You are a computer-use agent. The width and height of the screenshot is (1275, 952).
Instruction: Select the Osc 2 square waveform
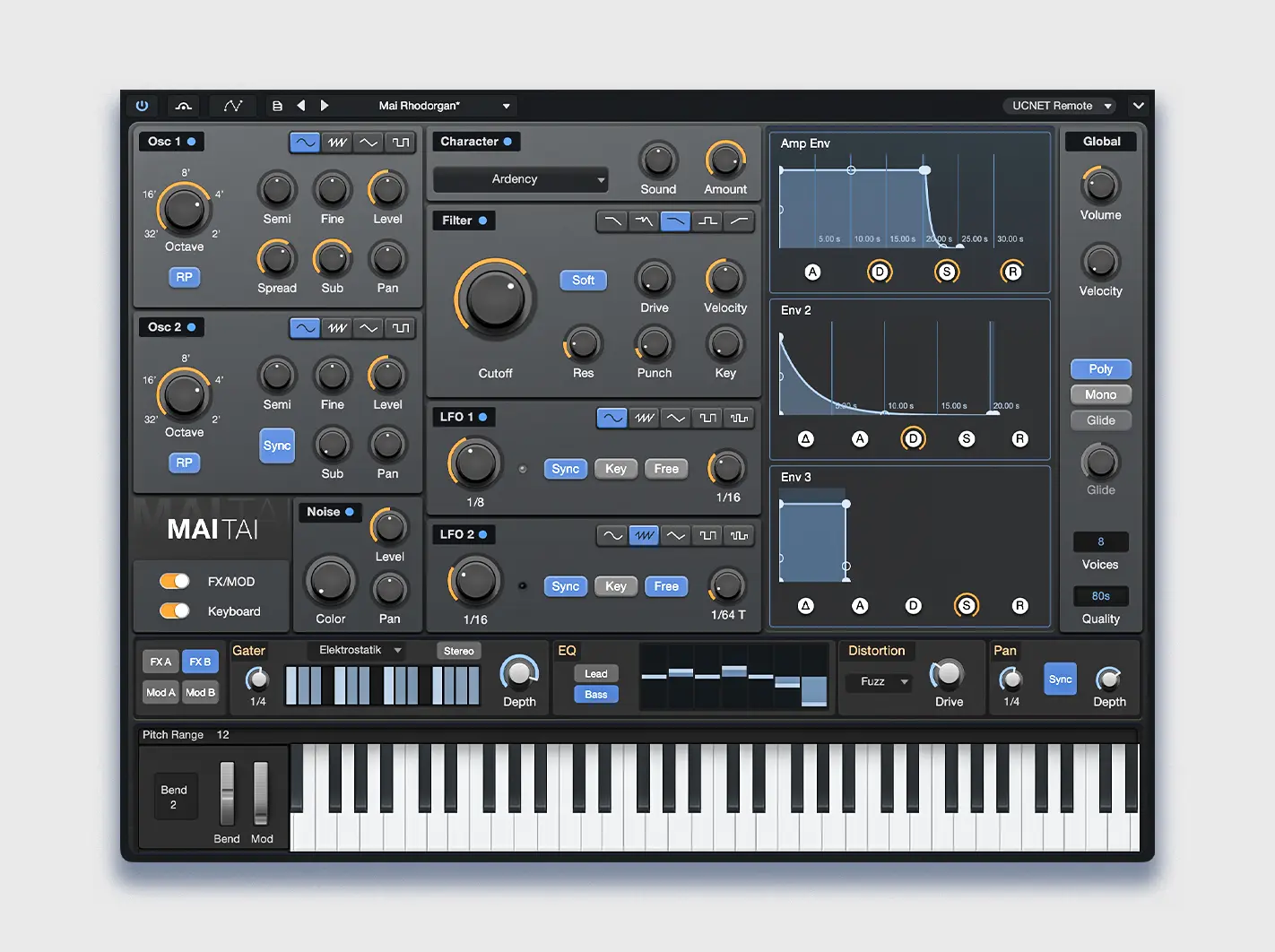[401, 328]
